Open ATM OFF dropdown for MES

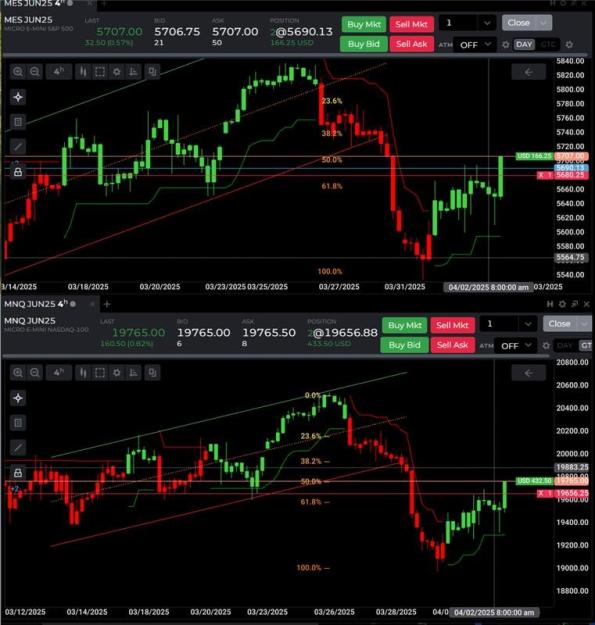tap(475, 45)
